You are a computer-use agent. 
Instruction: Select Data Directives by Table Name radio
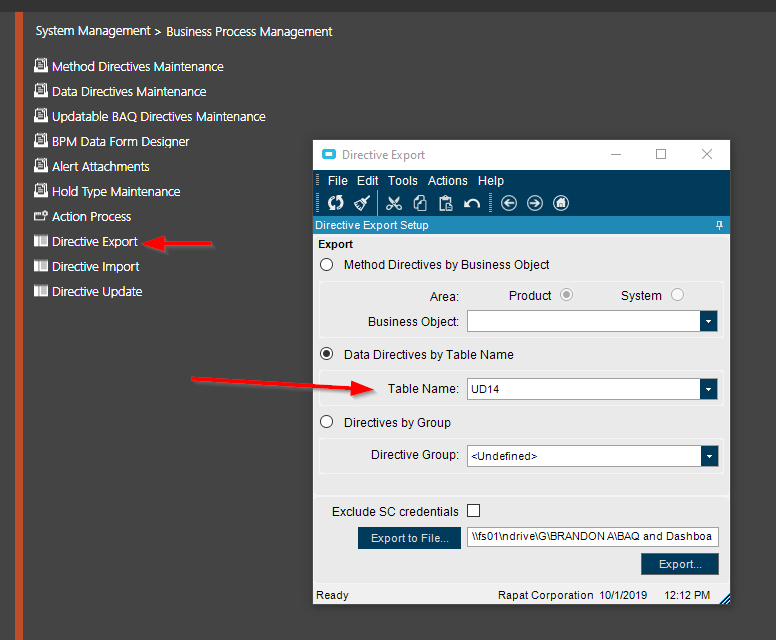(x=326, y=354)
